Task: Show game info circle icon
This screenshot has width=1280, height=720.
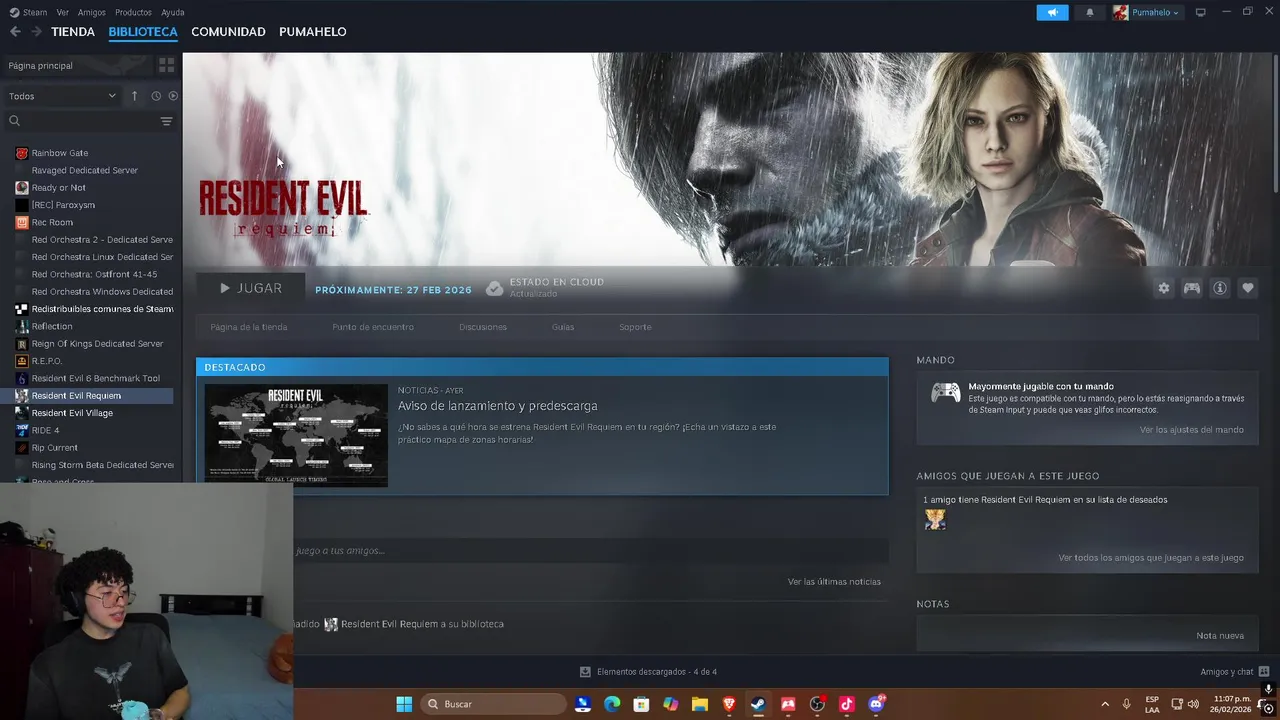Action: 1220,288
